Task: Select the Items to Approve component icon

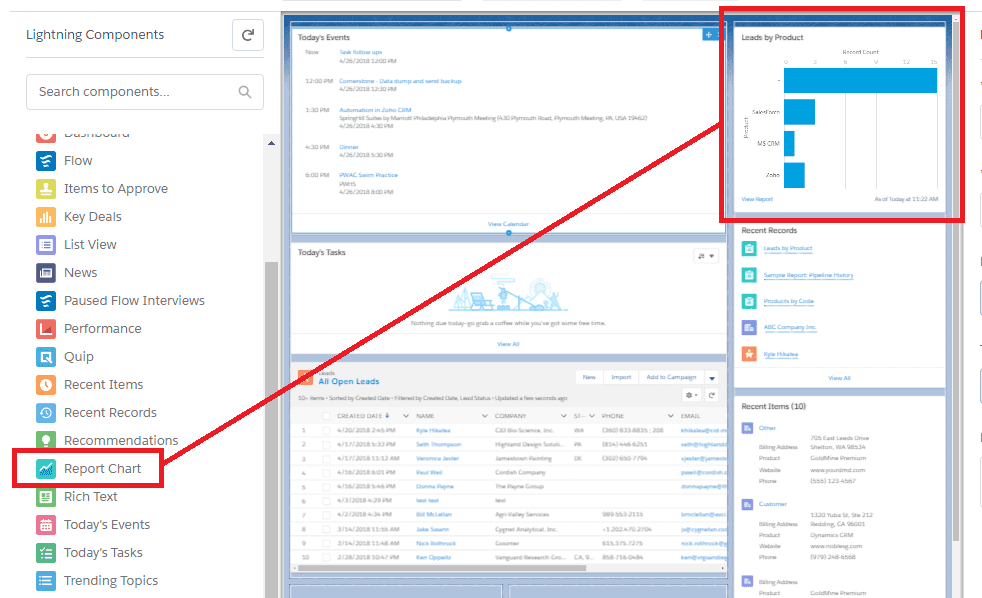Action: (46, 188)
